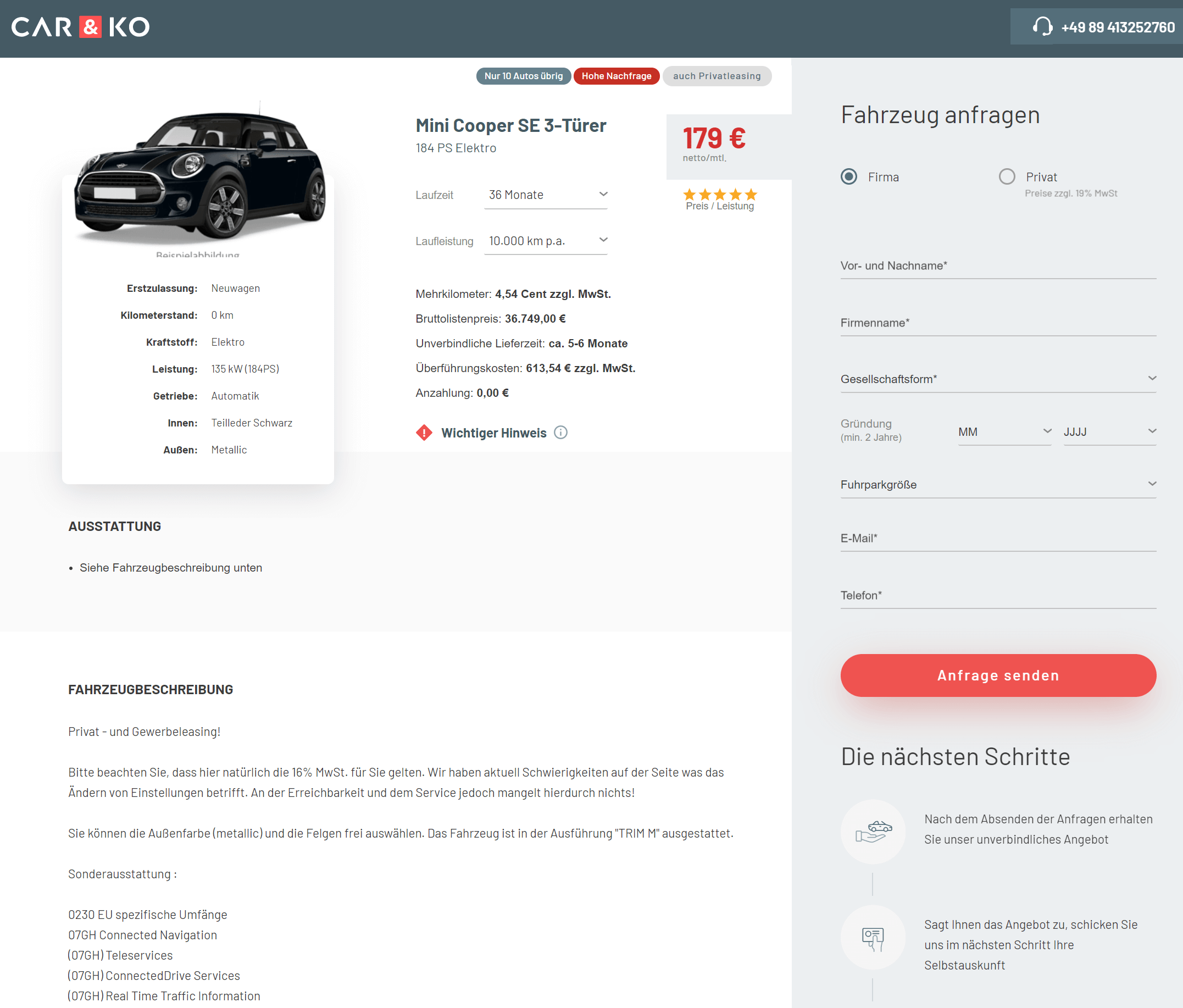1183x1008 pixels.
Task: Click the ConnectedDrive Services line
Action: 154,976
